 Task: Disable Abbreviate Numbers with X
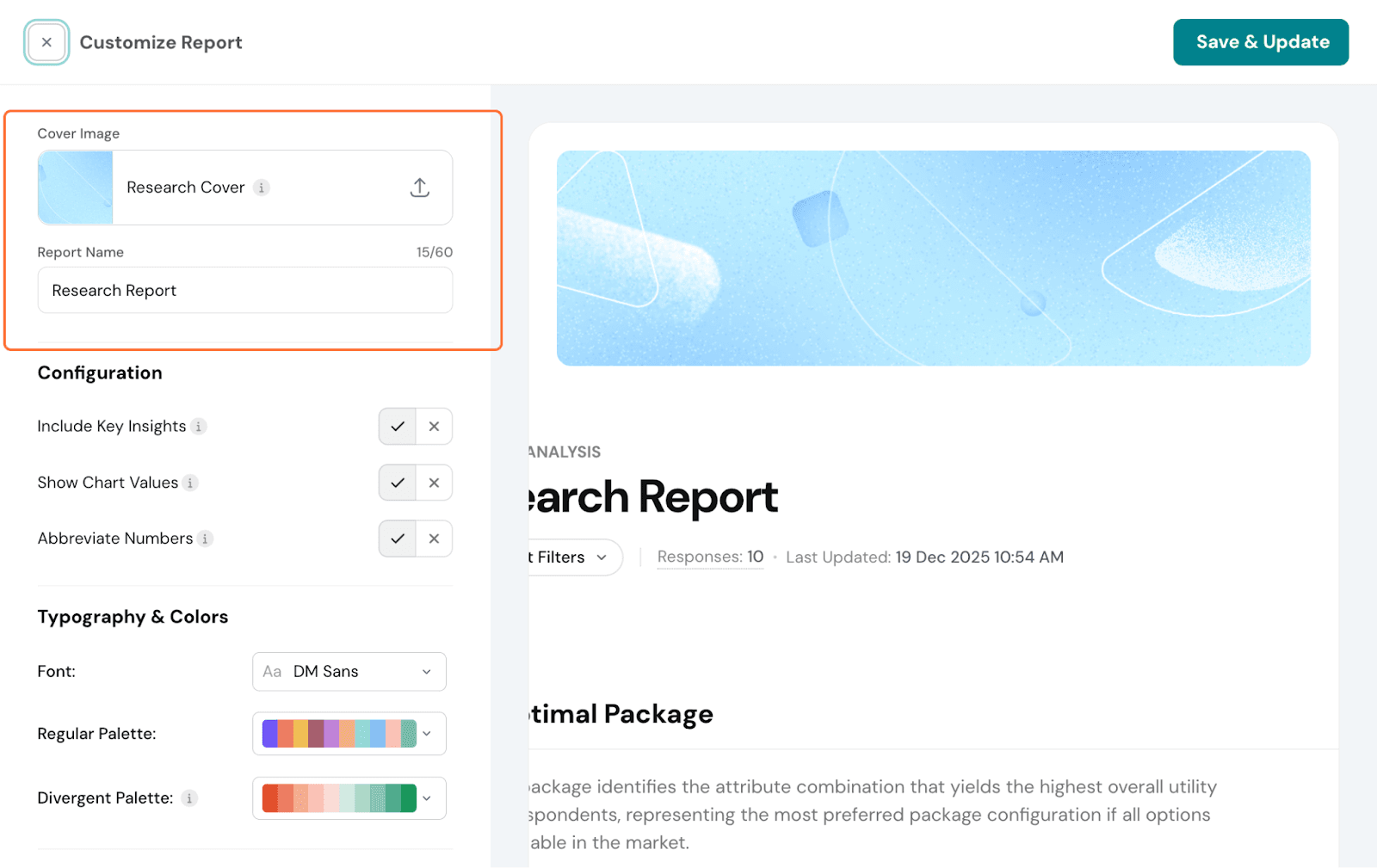coord(434,539)
